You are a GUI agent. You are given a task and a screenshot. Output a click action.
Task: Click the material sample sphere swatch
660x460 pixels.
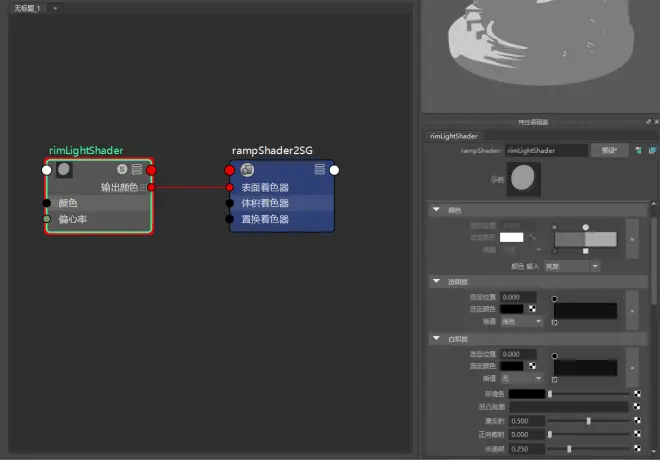pyautogui.click(x=523, y=178)
